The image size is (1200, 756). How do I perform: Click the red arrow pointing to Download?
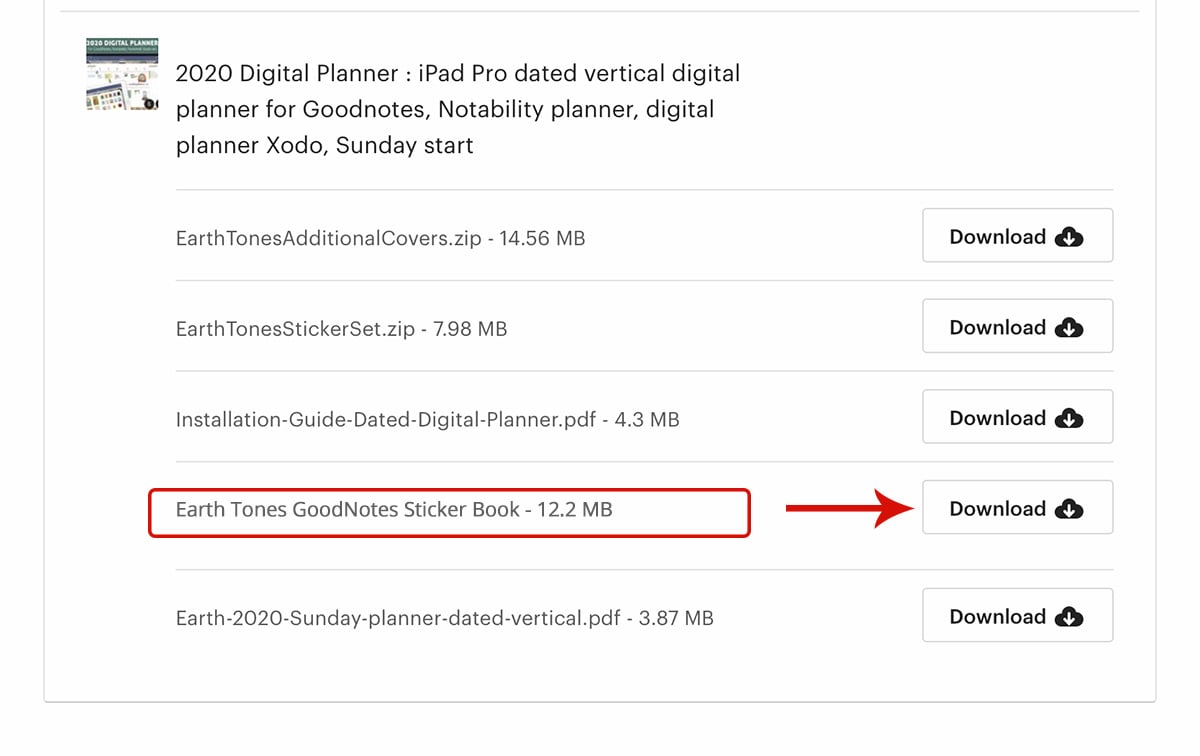(848, 509)
